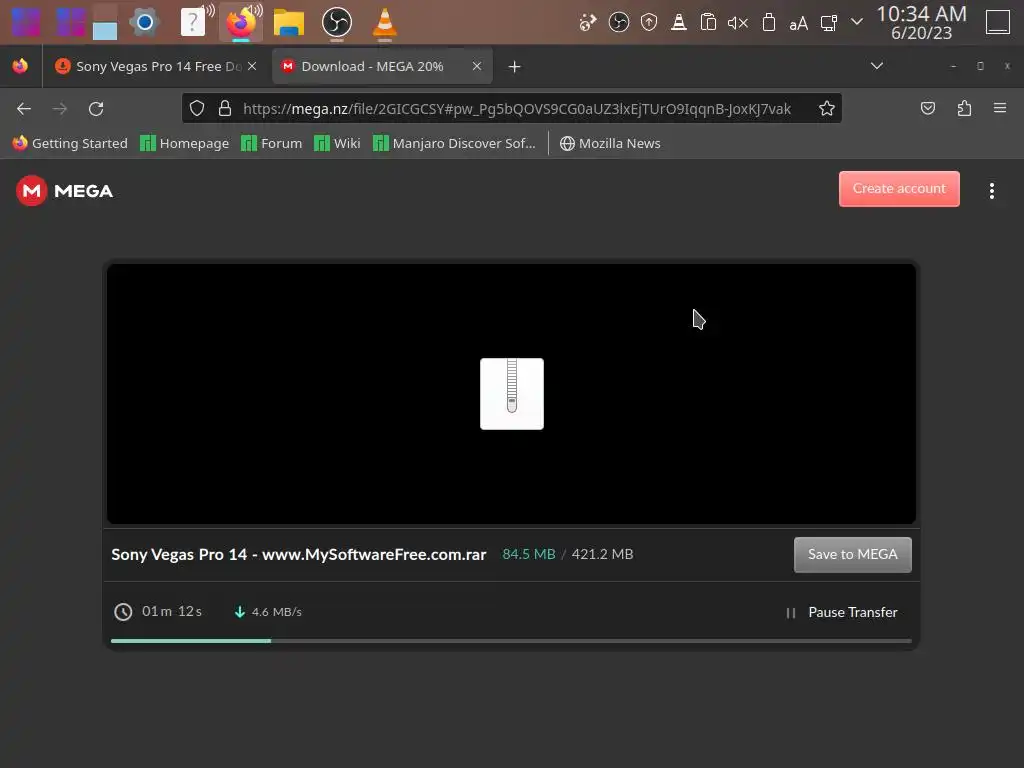Open the system settings gear icon
1024x768 pixels.
[x=144, y=23]
